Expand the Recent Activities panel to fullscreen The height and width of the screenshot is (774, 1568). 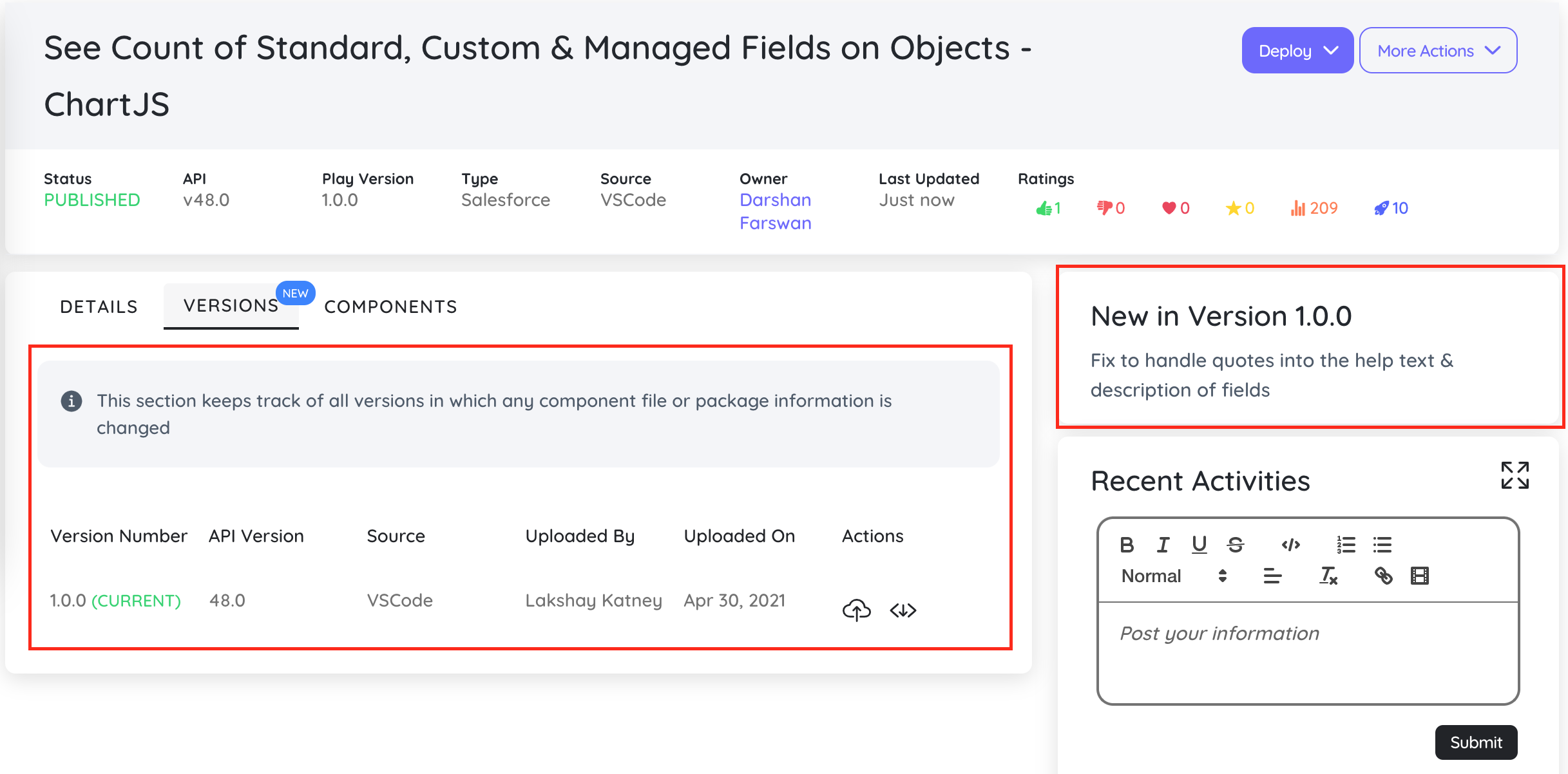click(x=1515, y=475)
